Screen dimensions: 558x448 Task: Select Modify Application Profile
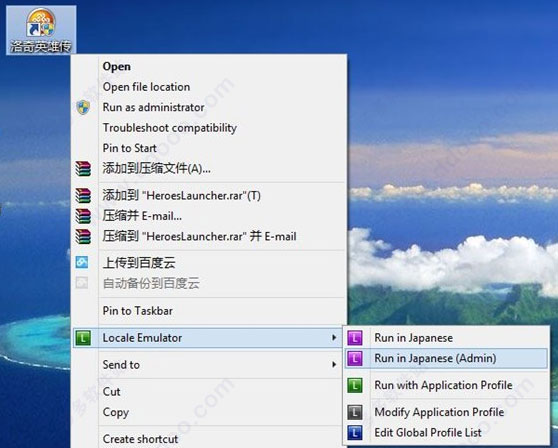(446, 412)
